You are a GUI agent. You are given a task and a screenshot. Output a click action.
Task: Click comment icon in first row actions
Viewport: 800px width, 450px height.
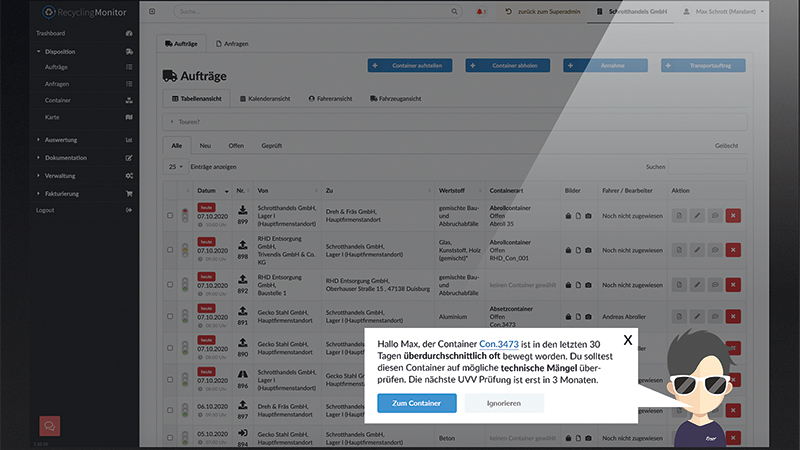715,215
